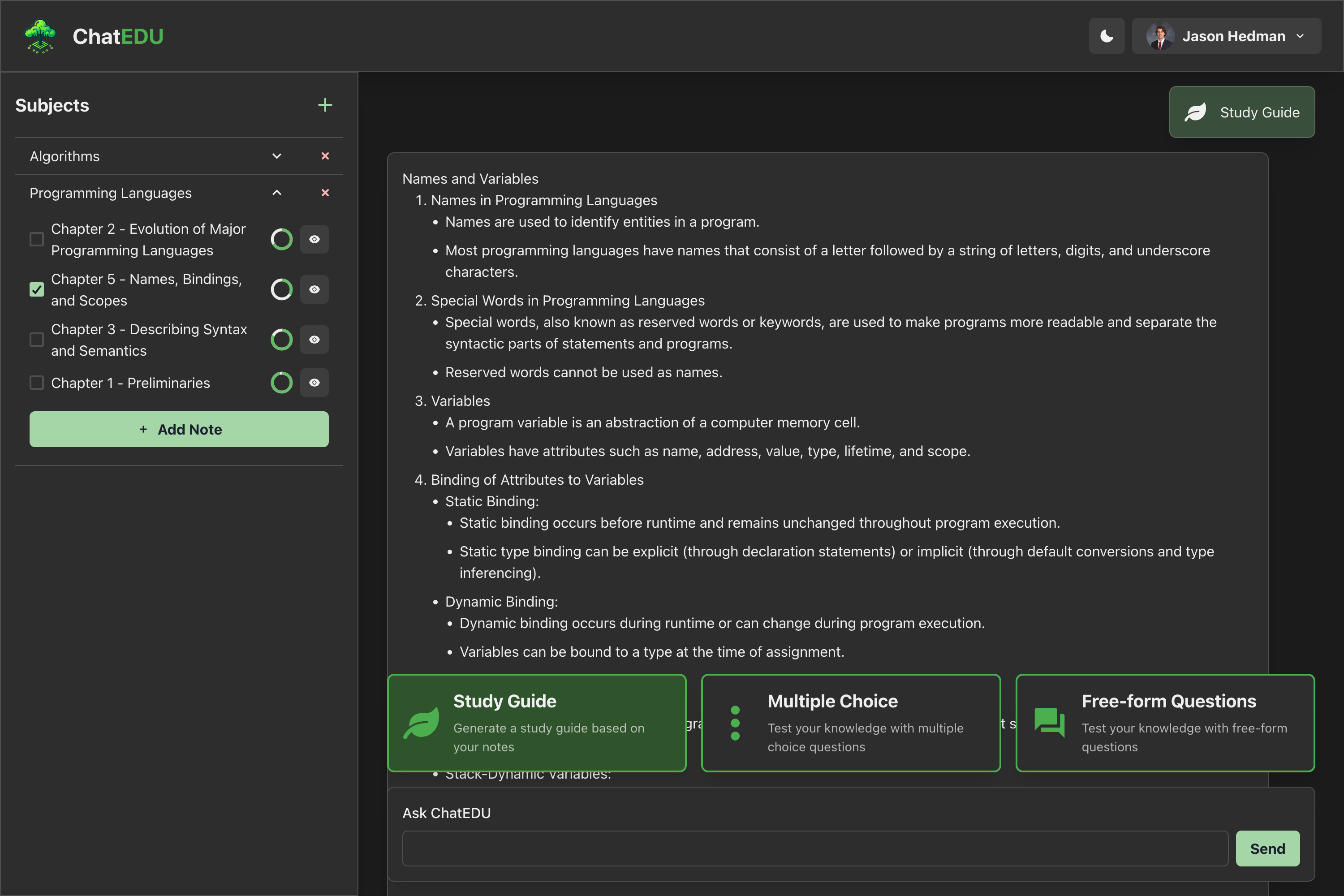Uncheck the Chapter 5 Names, Bindings checkbox
1344x896 pixels.
[37, 290]
